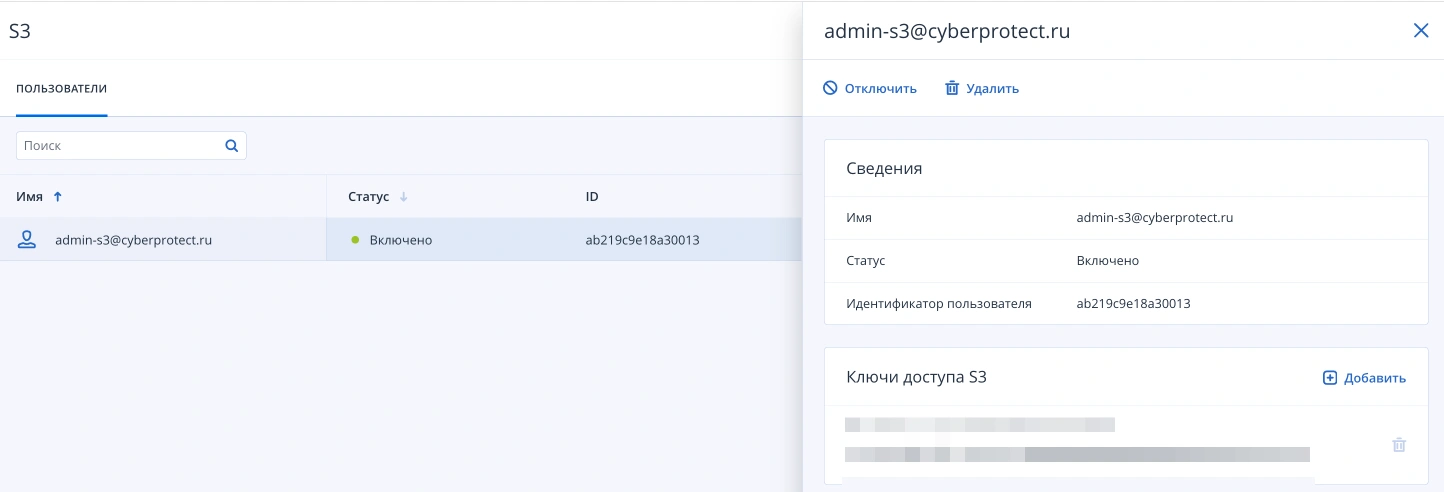Click the Включено status cell in table
This screenshot has height=492, width=1444.
(401, 240)
